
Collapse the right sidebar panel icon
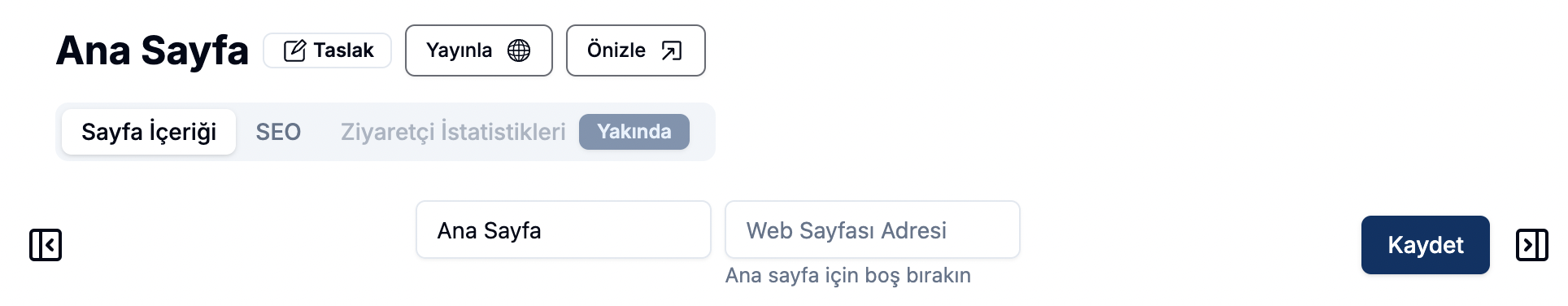click(x=1532, y=245)
